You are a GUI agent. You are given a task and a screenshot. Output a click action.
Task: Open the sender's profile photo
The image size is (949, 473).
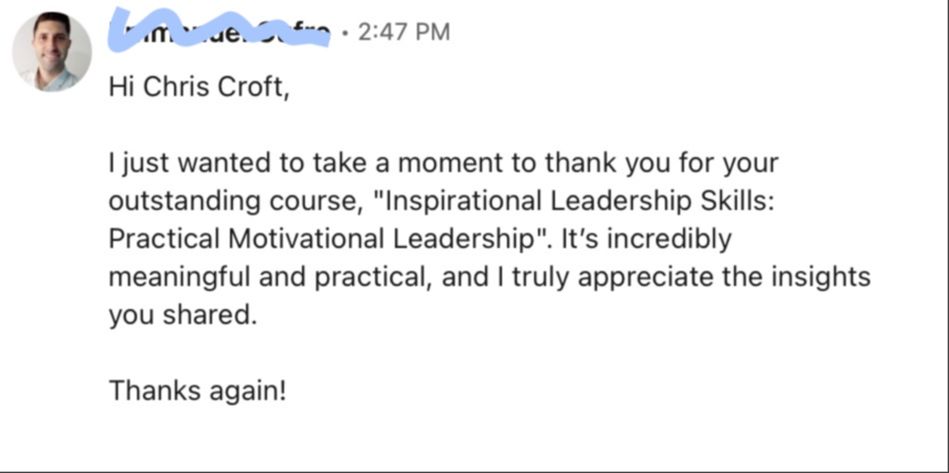[52, 53]
